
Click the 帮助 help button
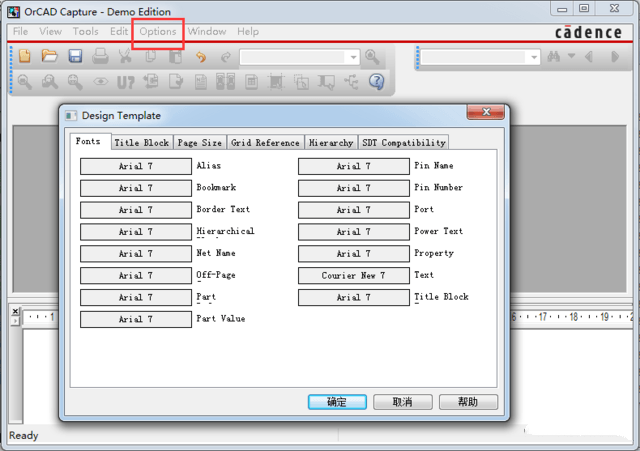pyautogui.click(x=468, y=402)
